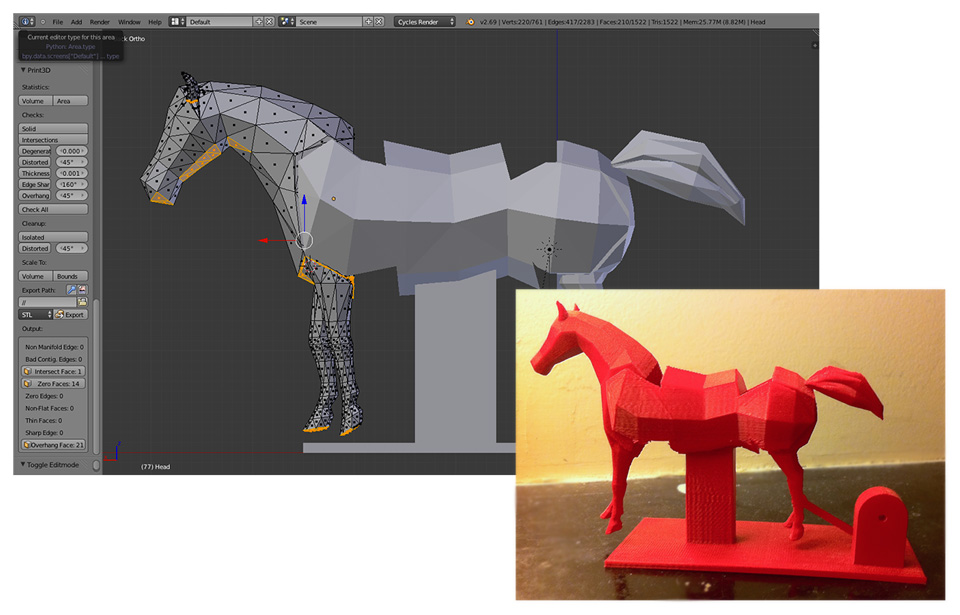Image resolution: width=960 pixels, height=615 pixels.
Task: Run the Degenerate check
Action: point(36,151)
